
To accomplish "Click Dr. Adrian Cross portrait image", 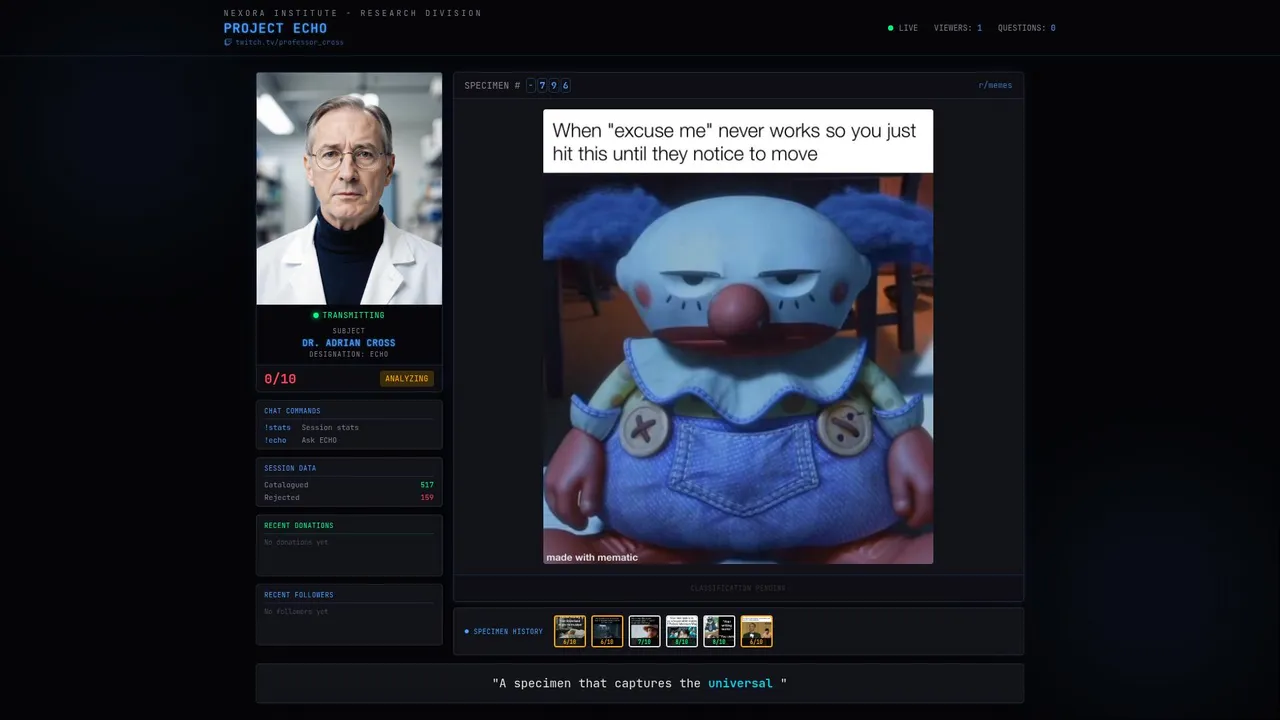I will (349, 188).
